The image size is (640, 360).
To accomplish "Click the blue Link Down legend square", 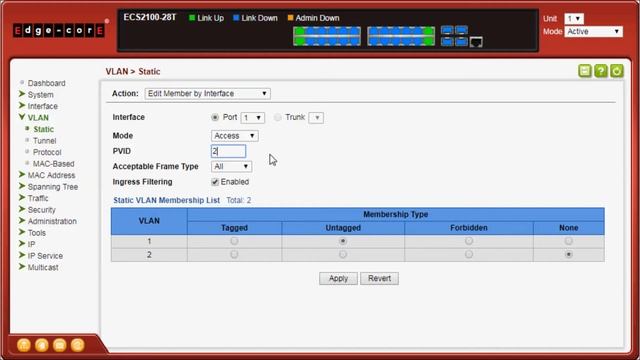I will (236, 18).
